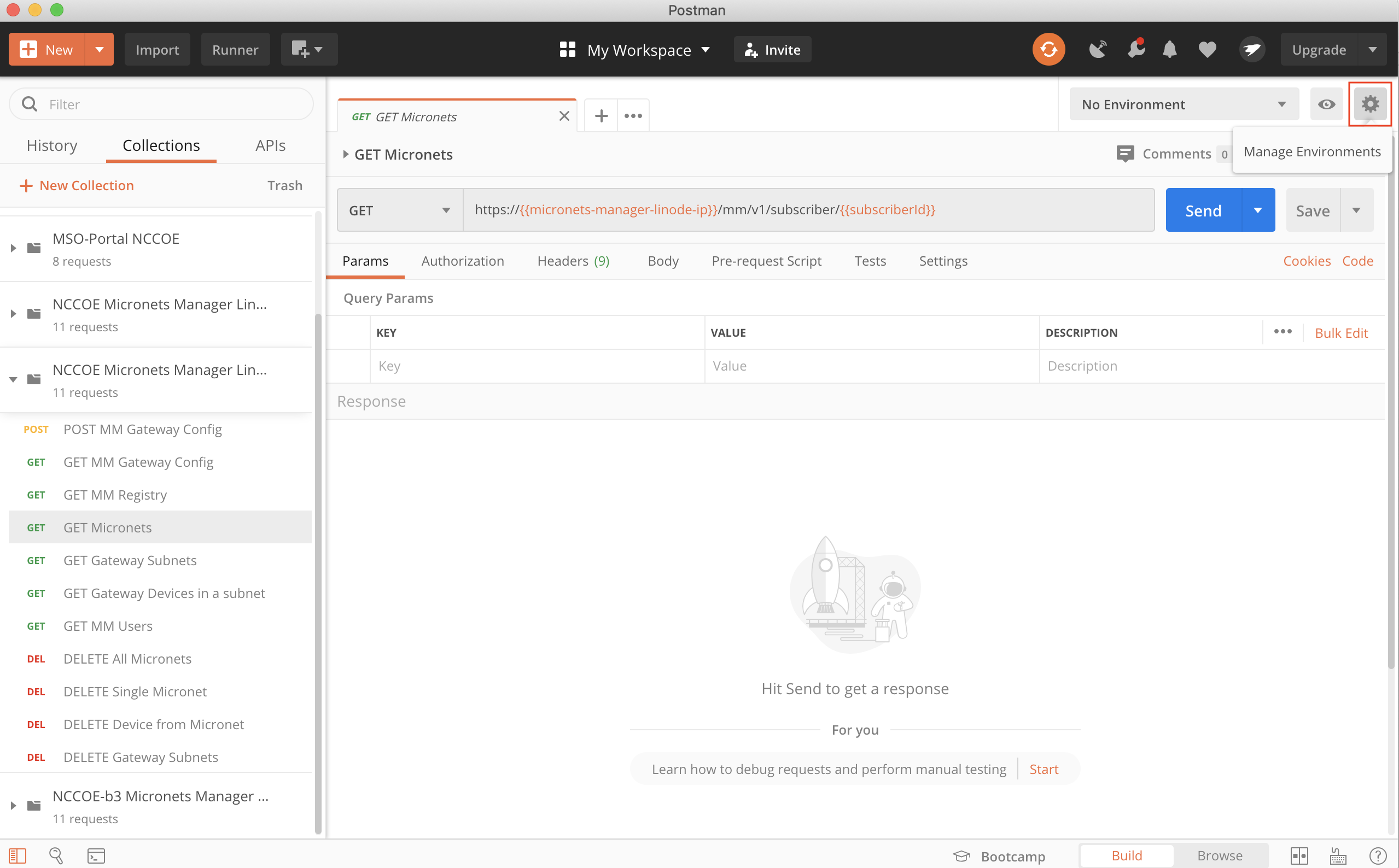Open query params column options ellipsis
The image size is (1399, 868).
1283,332
